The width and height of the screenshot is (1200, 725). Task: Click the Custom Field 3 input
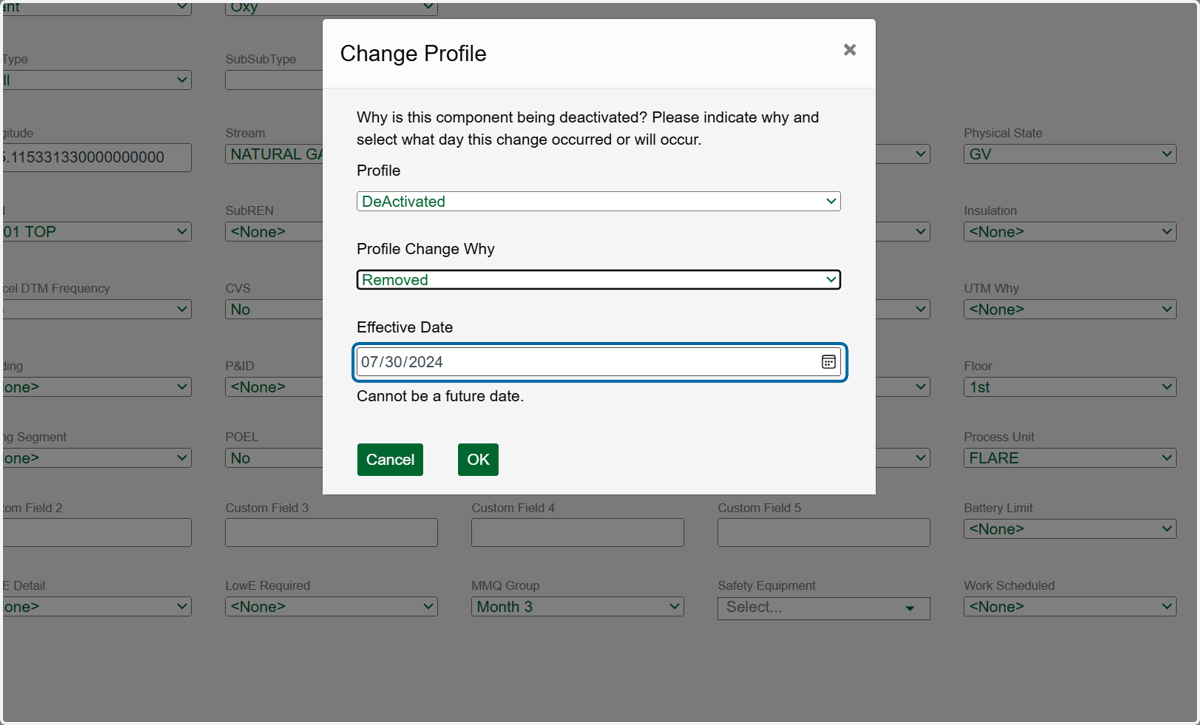coord(332,532)
